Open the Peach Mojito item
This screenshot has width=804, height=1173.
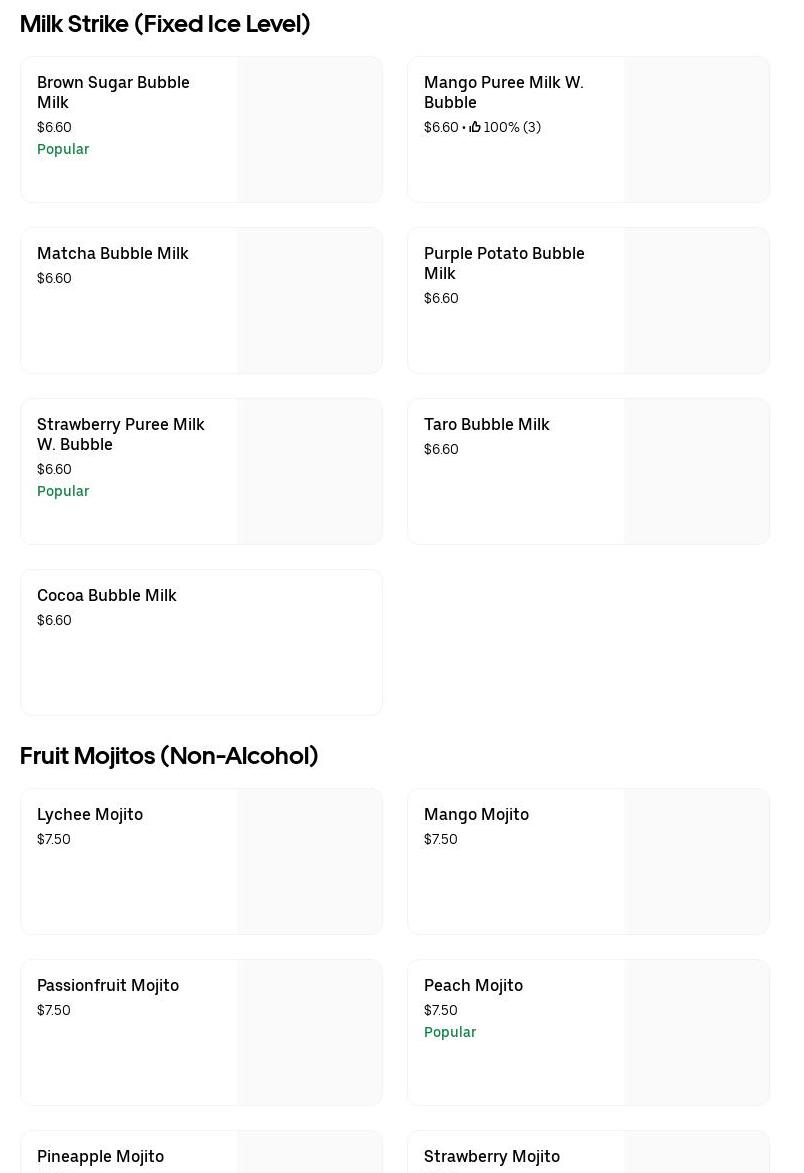click(x=473, y=986)
